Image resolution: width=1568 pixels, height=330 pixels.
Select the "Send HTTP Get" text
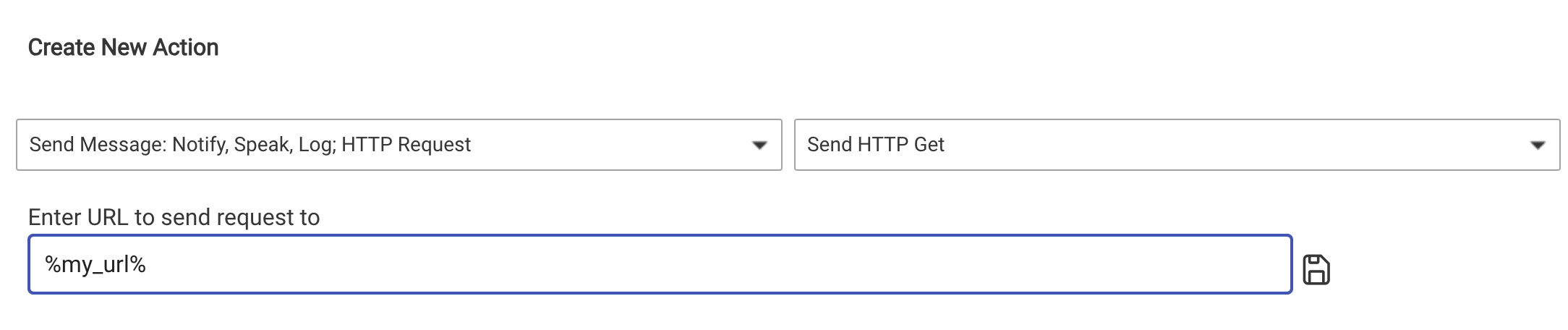click(875, 145)
